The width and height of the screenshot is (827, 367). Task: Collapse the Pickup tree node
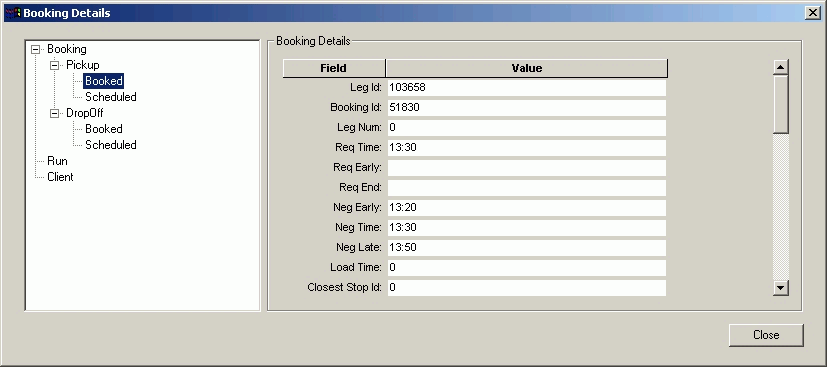(x=54, y=65)
